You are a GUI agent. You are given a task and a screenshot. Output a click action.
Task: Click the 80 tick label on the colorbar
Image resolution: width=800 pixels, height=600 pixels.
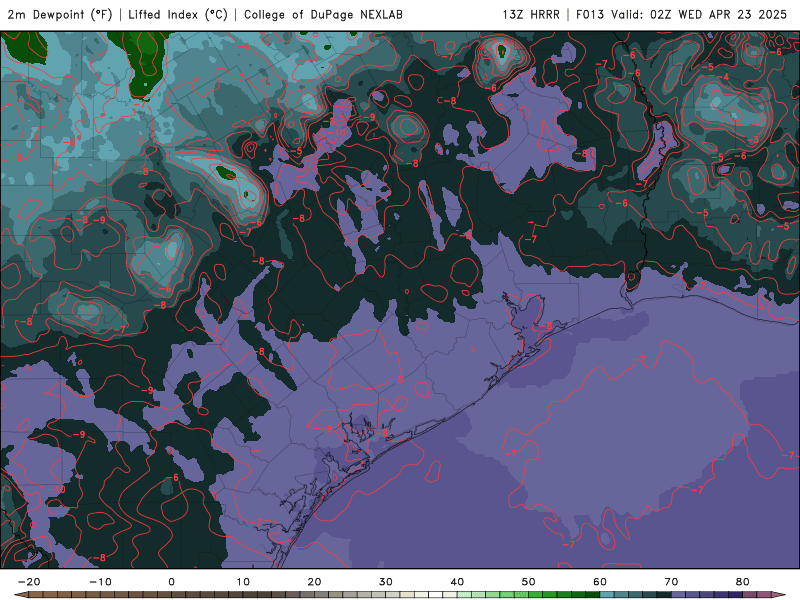pyautogui.click(x=743, y=582)
